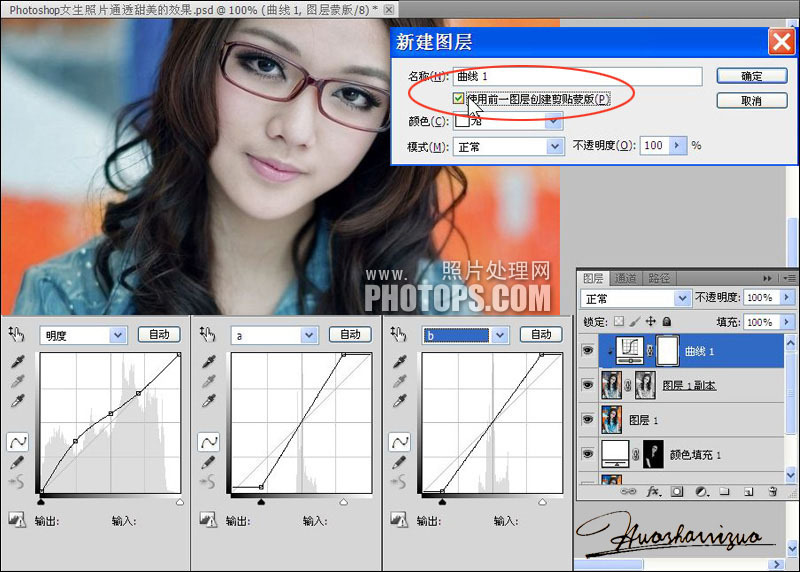The height and width of the screenshot is (572, 800).
Task: Click 自动 button in a-channel panel
Action: click(x=350, y=334)
